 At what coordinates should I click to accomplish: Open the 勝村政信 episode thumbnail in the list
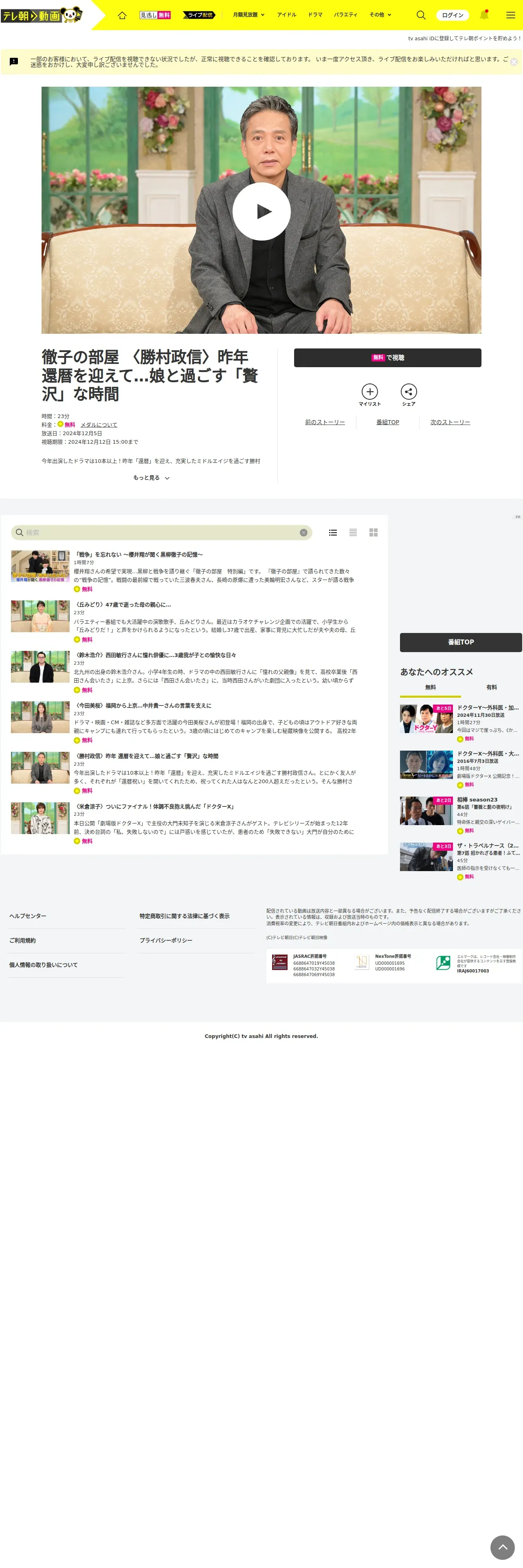point(40,768)
